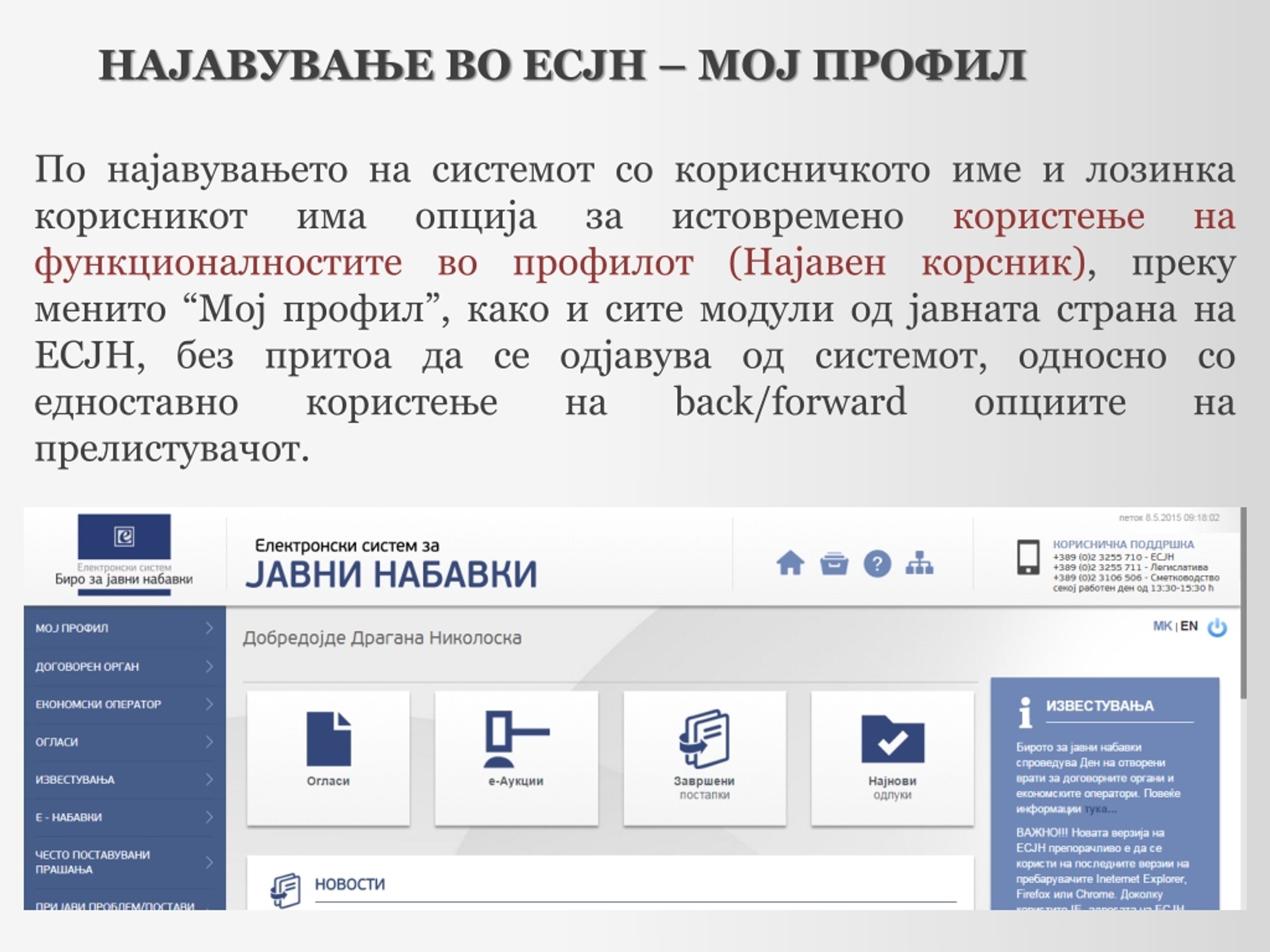Click the Добредојде Драгана Николоска greeting
The height and width of the screenshot is (952, 1270).
(382, 638)
